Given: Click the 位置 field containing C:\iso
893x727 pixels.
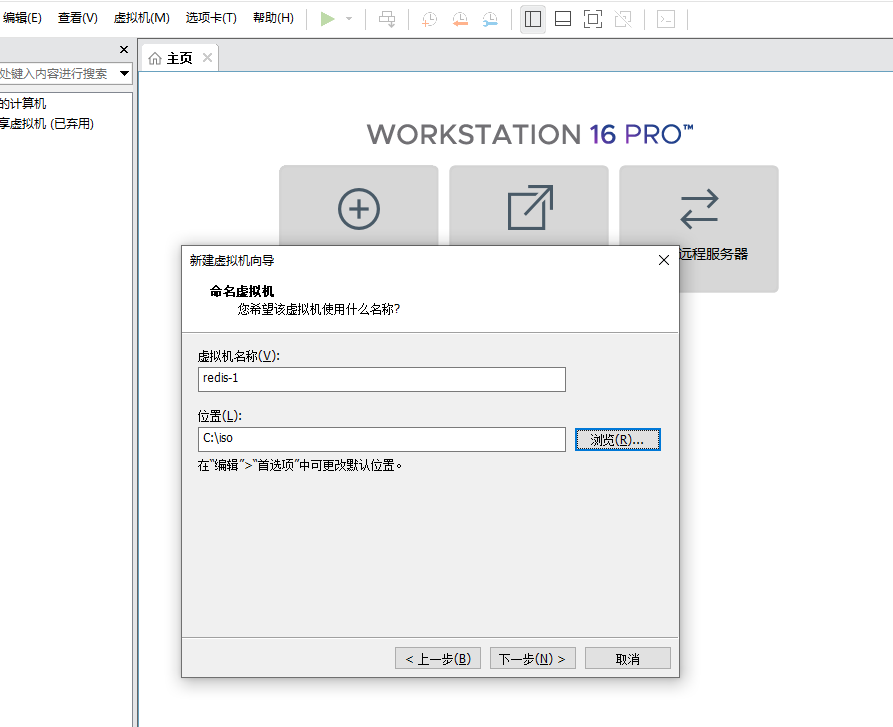Looking at the screenshot, I should (382, 440).
